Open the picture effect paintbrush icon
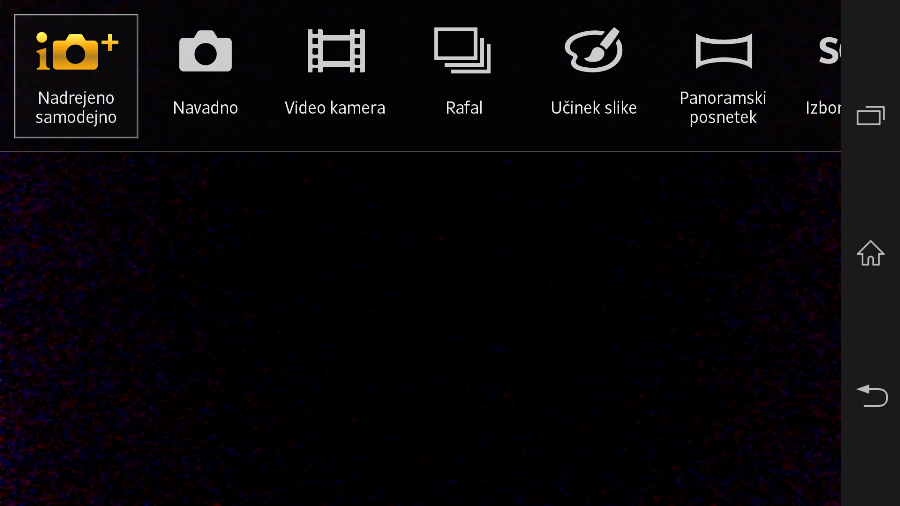Viewport: 900px width, 506px height. 593,51
